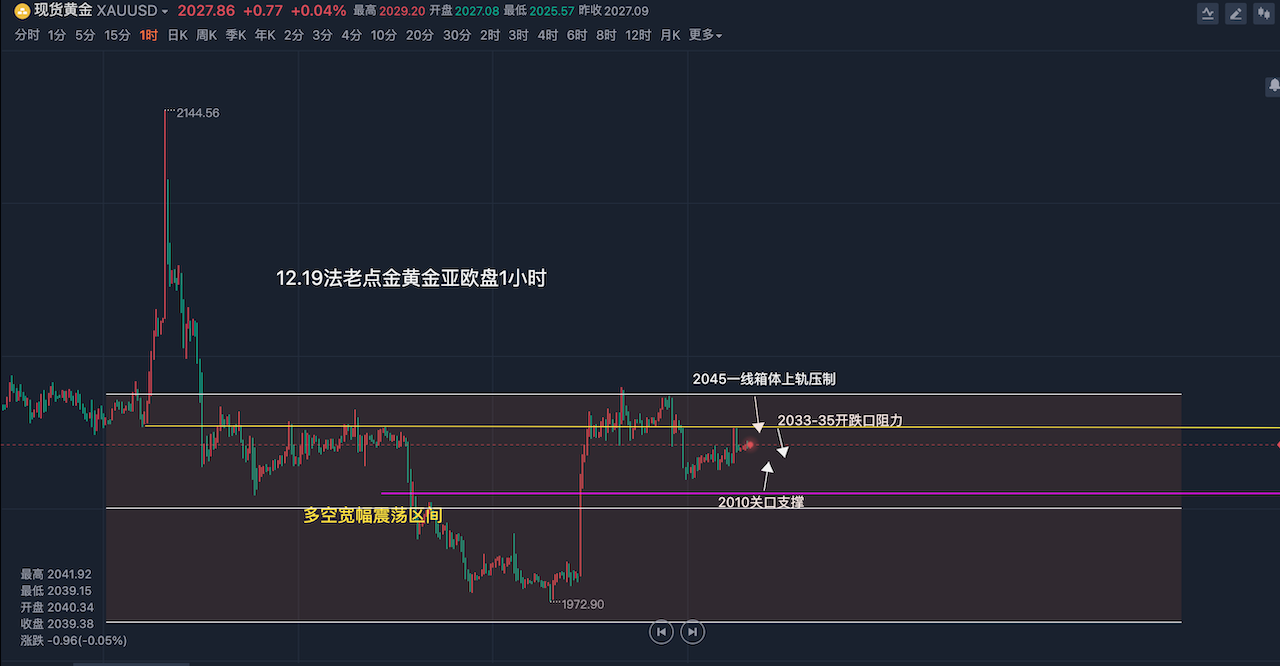This screenshot has height=666, width=1280.
Task: Open the price alert bell
Action: [x=1273, y=87]
